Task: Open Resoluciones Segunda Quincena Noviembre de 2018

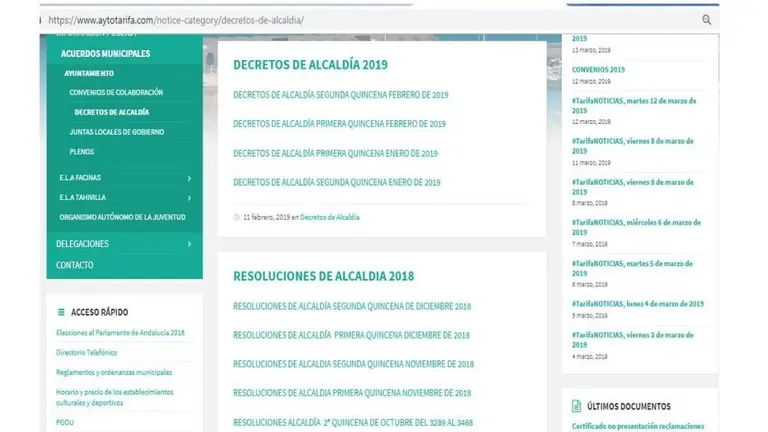Action: 353,364
